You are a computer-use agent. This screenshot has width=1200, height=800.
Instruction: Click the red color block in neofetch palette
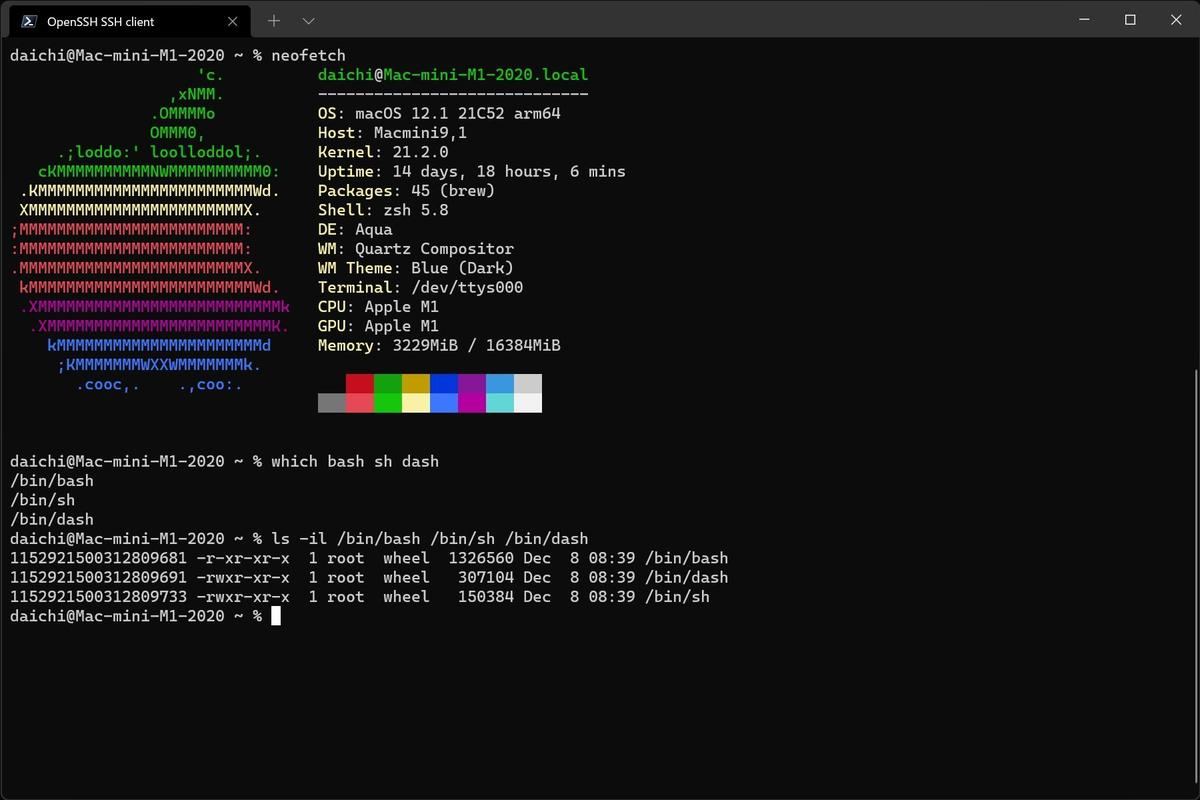360,384
